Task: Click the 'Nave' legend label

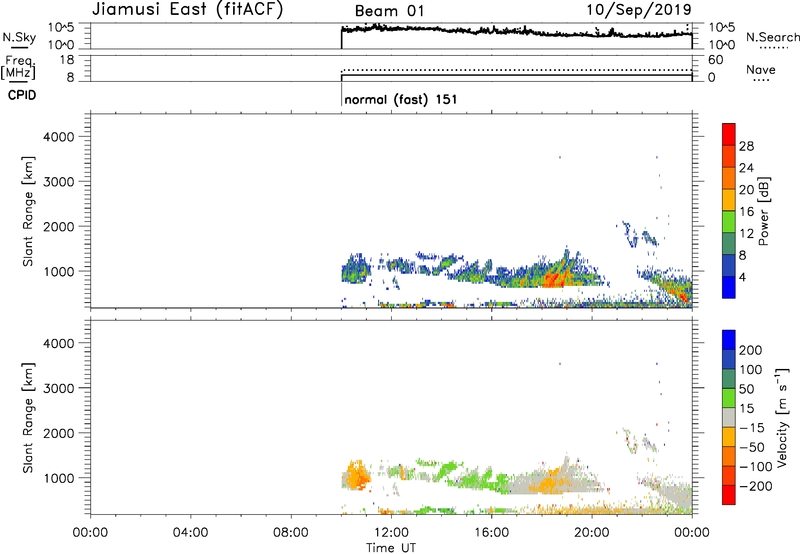Action: [761, 69]
